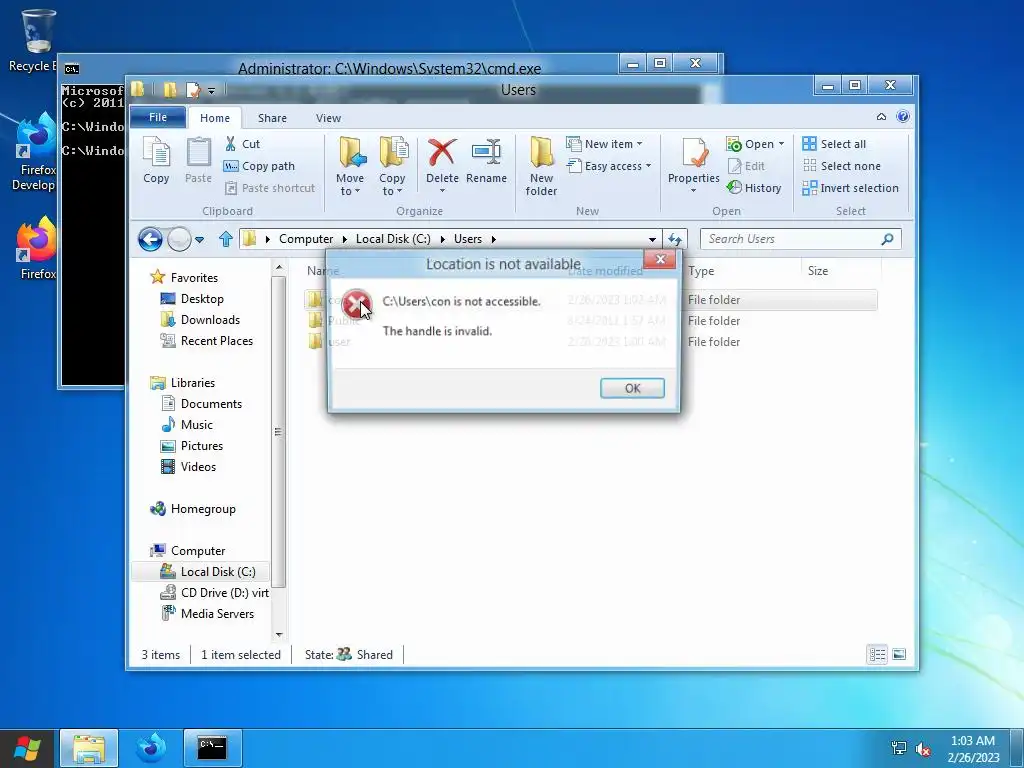Close the Location is not available dialog

point(660,259)
